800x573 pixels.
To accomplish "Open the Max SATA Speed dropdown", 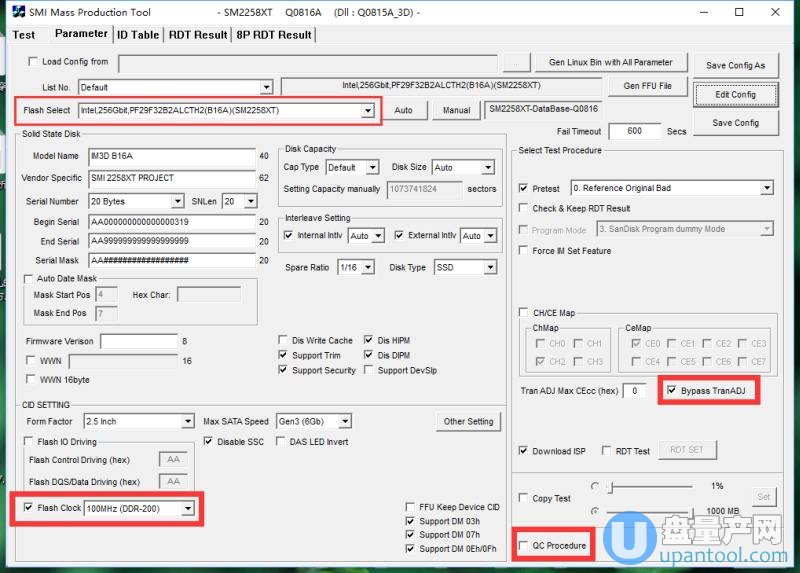I will click(x=343, y=421).
